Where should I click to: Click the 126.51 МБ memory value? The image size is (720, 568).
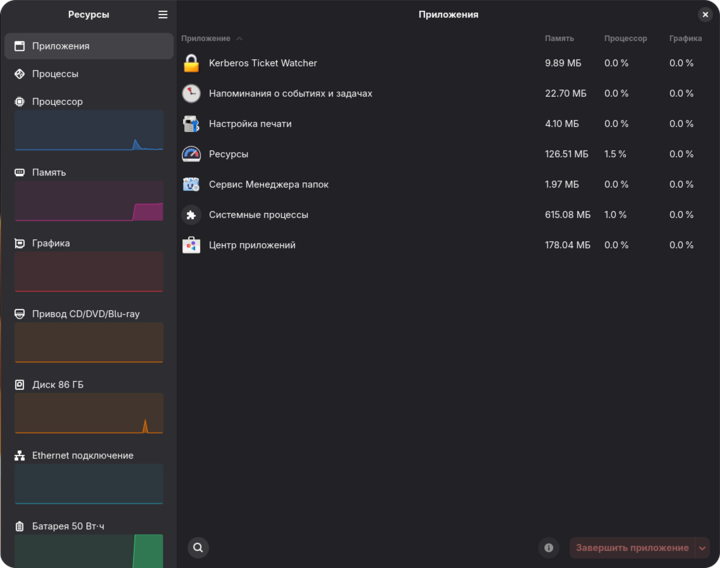coord(567,154)
